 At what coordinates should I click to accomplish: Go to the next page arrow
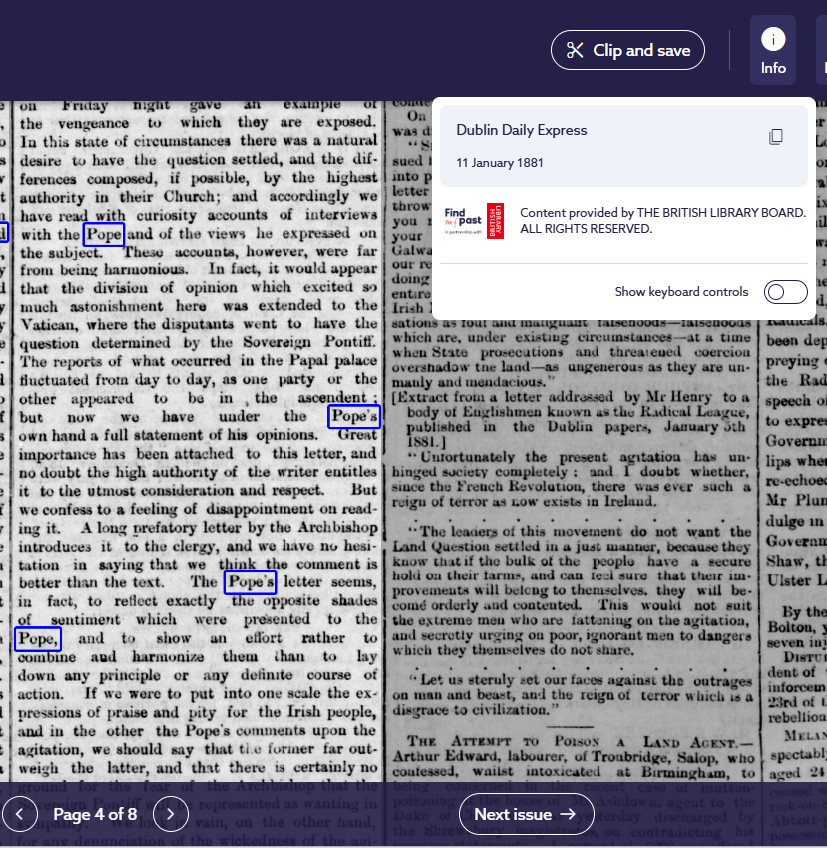171,814
